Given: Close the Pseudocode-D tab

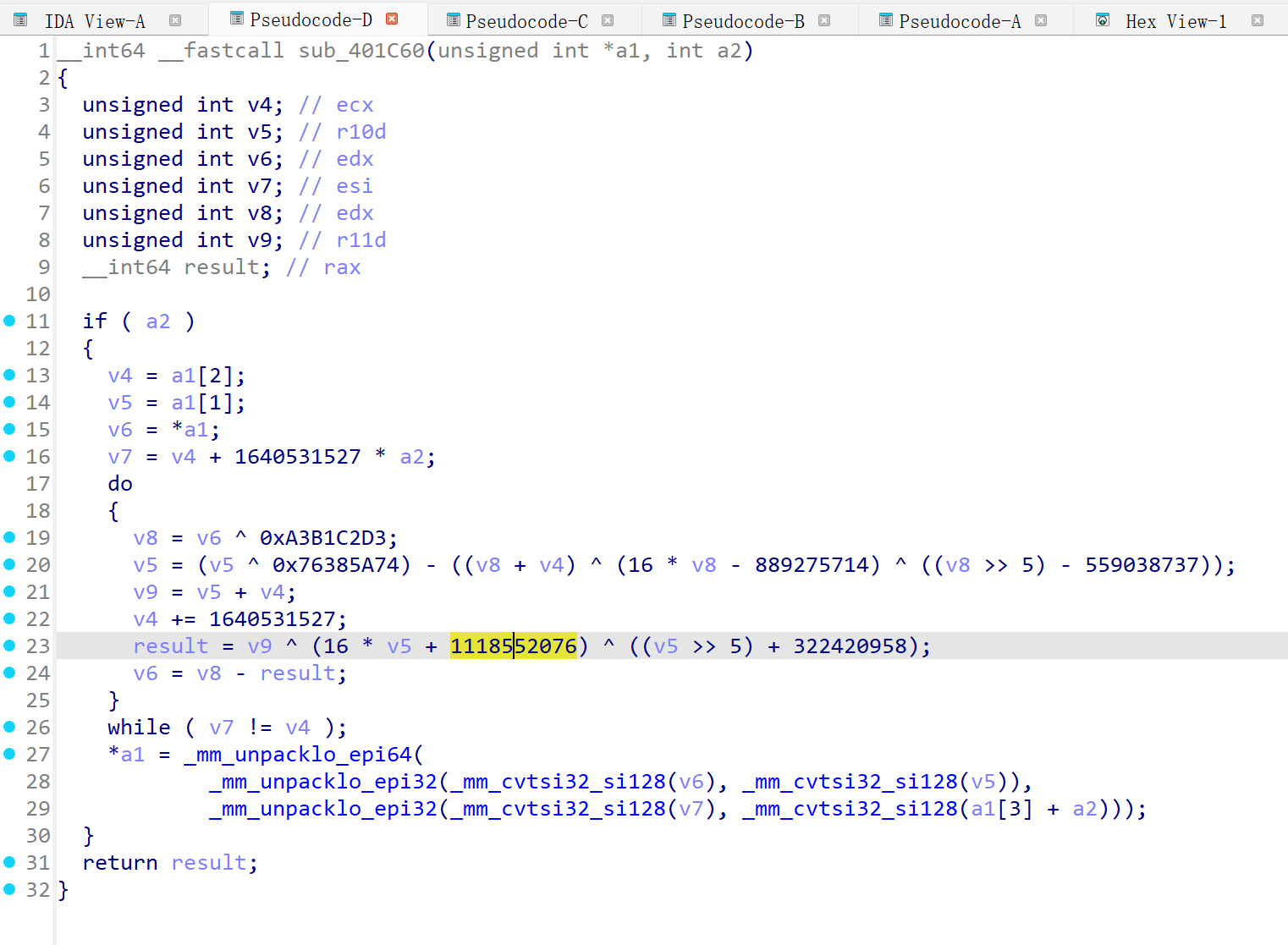Looking at the screenshot, I should click(392, 19).
